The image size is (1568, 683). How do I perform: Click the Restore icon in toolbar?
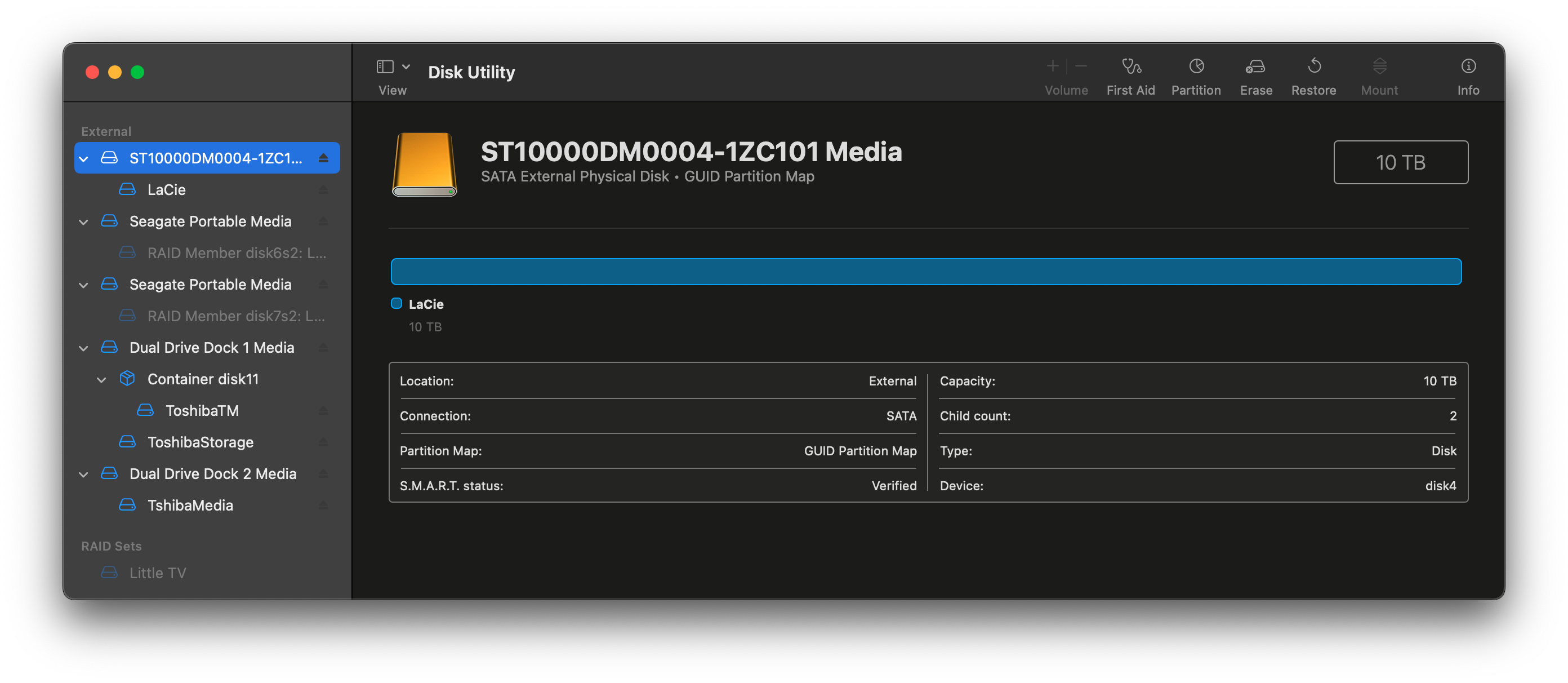pyautogui.click(x=1313, y=66)
